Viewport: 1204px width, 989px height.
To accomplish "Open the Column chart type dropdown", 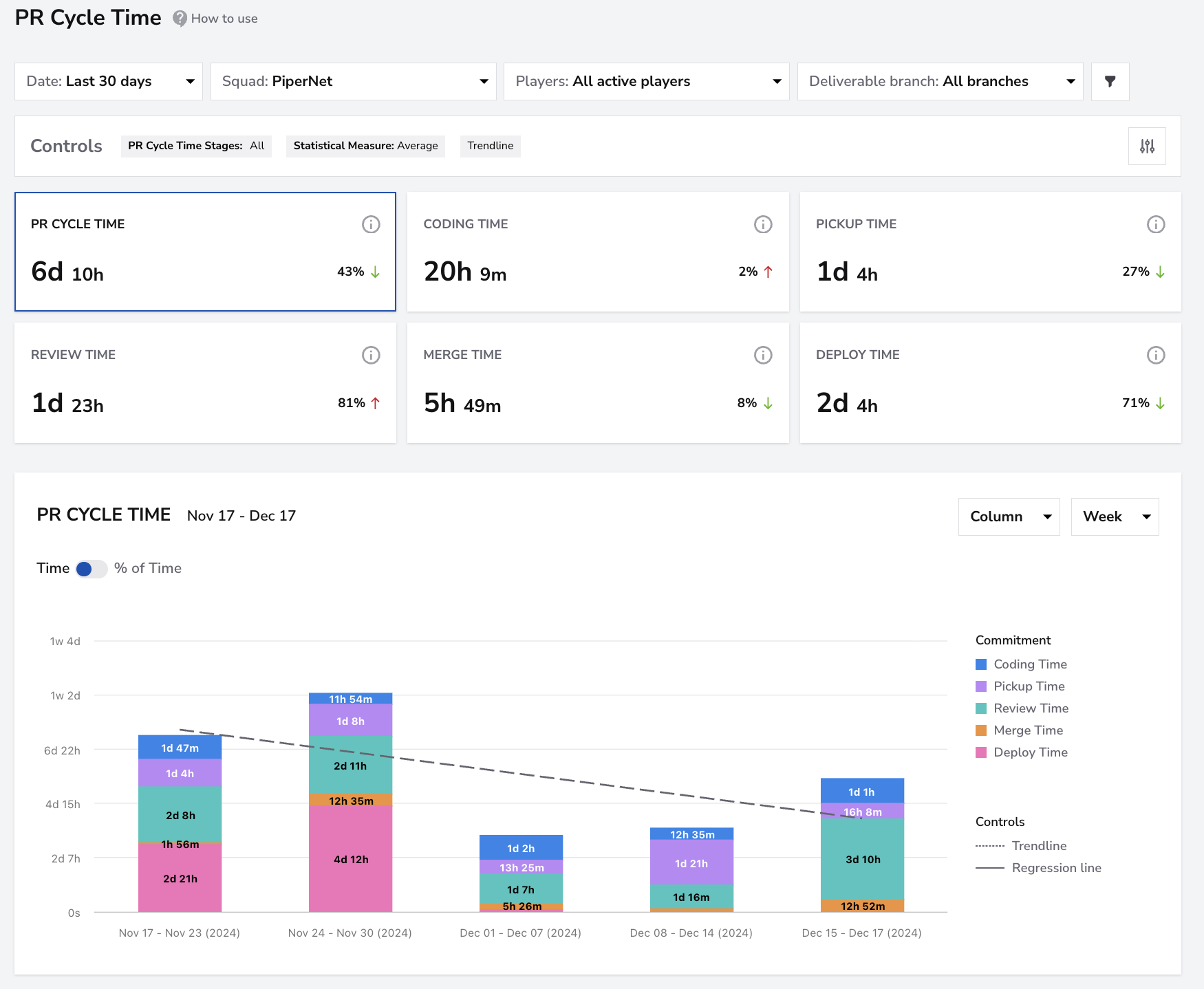I will [x=1009, y=517].
